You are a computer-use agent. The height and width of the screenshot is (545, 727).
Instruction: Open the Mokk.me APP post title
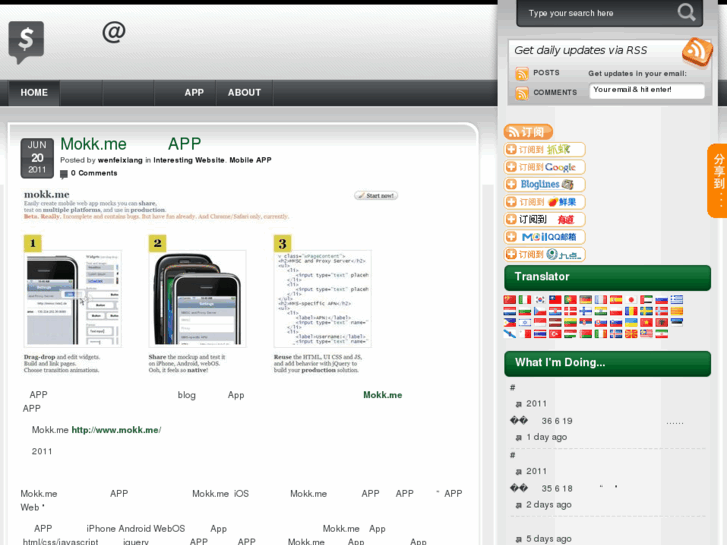(x=131, y=144)
